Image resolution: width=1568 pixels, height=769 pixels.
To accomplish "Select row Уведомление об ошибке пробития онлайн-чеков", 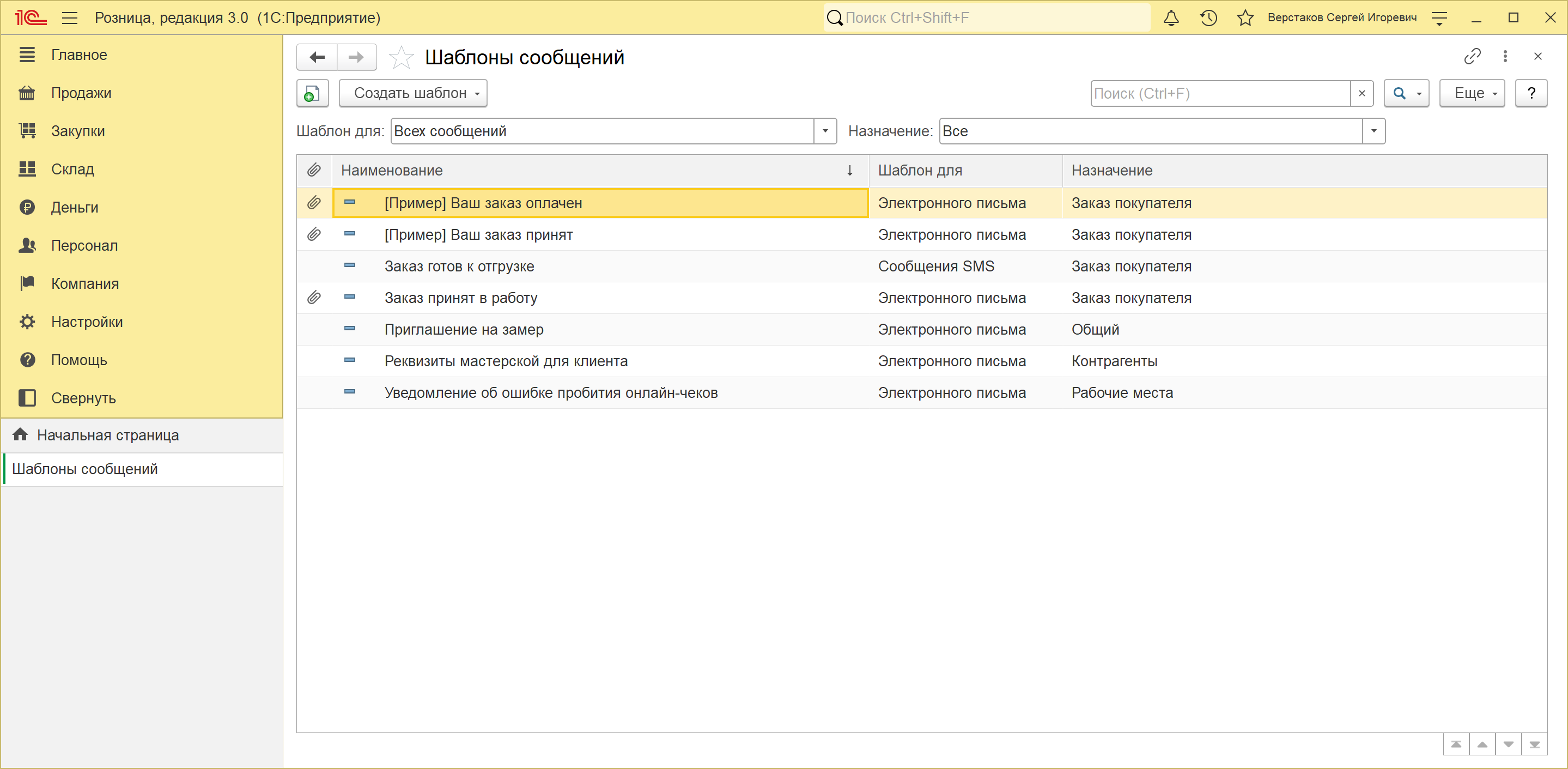I will (921, 393).
